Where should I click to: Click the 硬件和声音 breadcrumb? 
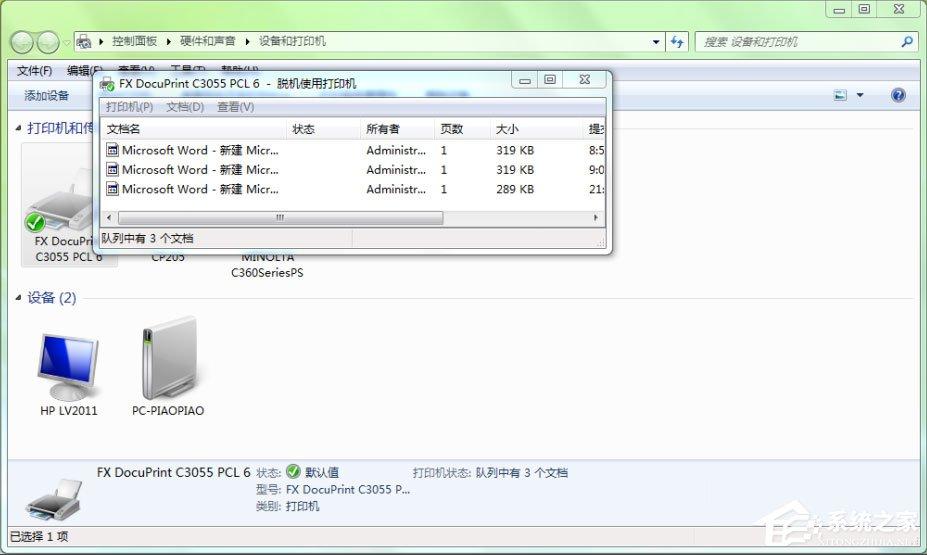[x=208, y=41]
